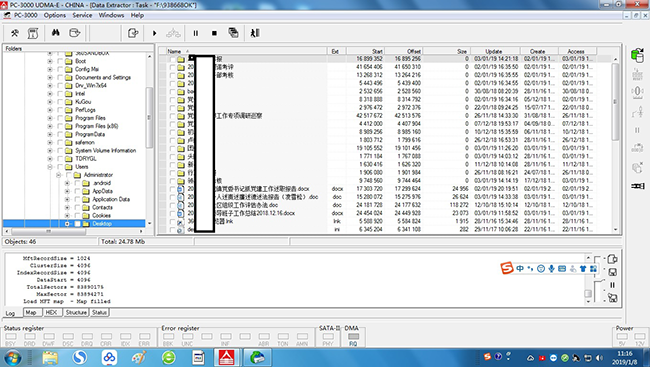Tick the checkbox beside Program Files folder
The height and width of the screenshot is (367, 650).
coord(60,118)
